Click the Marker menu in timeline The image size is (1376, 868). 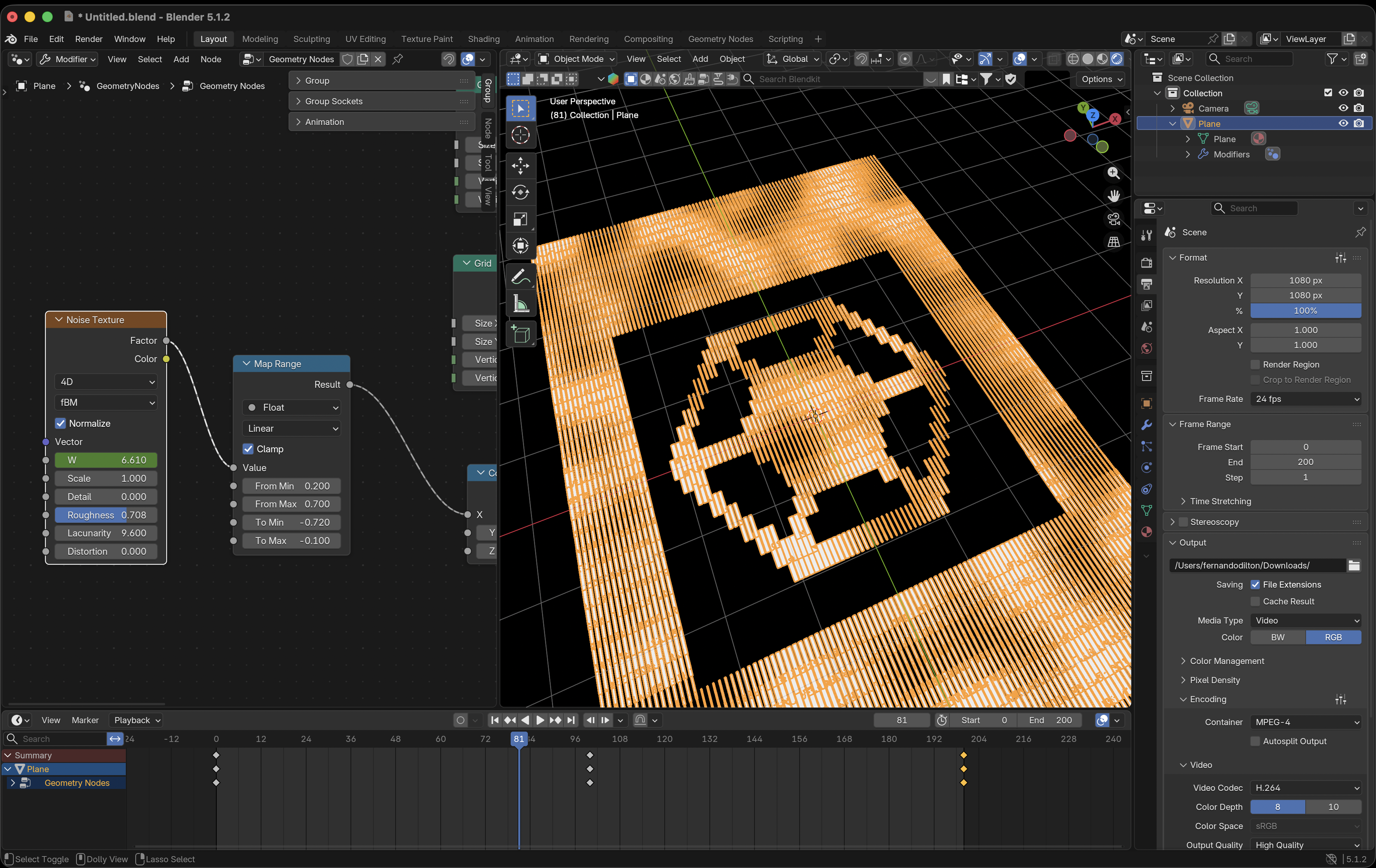[85, 720]
